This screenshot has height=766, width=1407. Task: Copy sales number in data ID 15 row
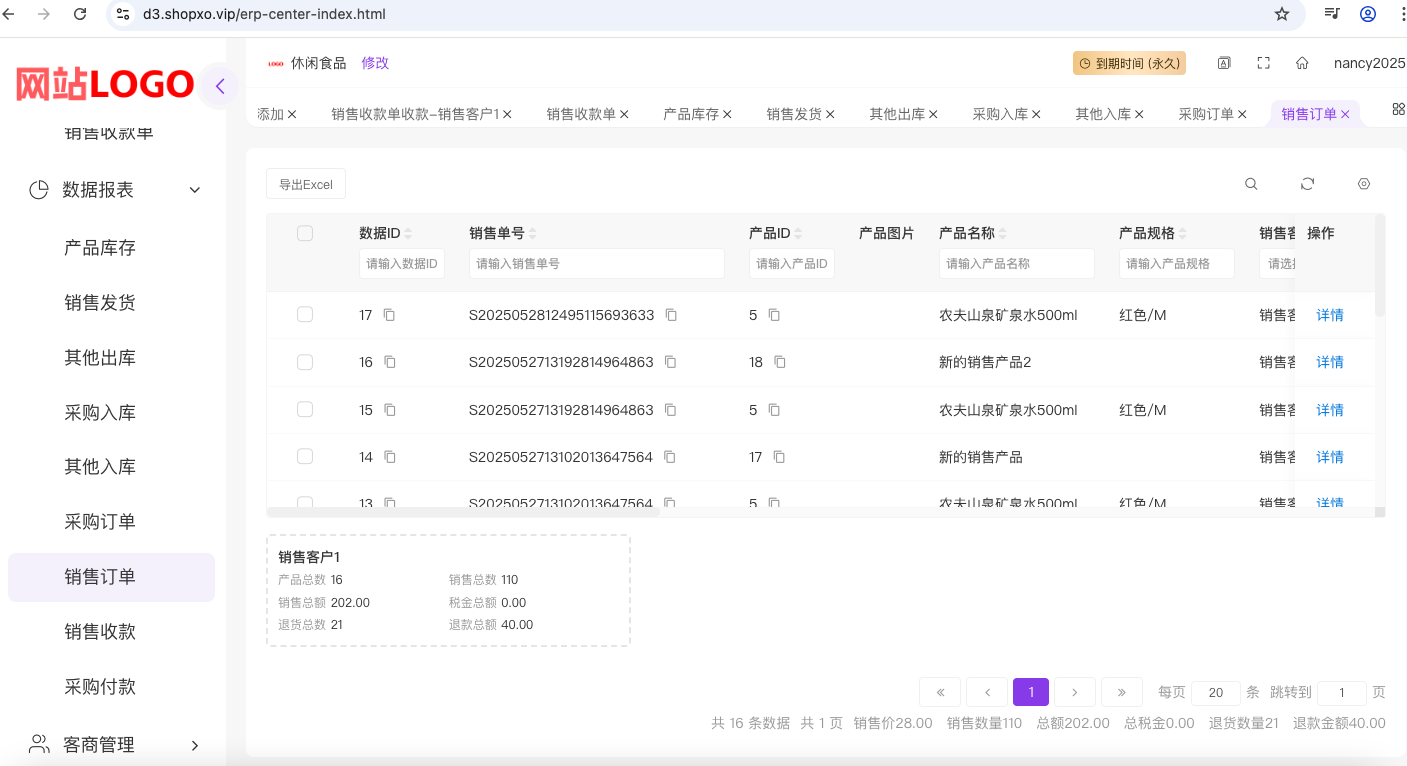point(671,410)
